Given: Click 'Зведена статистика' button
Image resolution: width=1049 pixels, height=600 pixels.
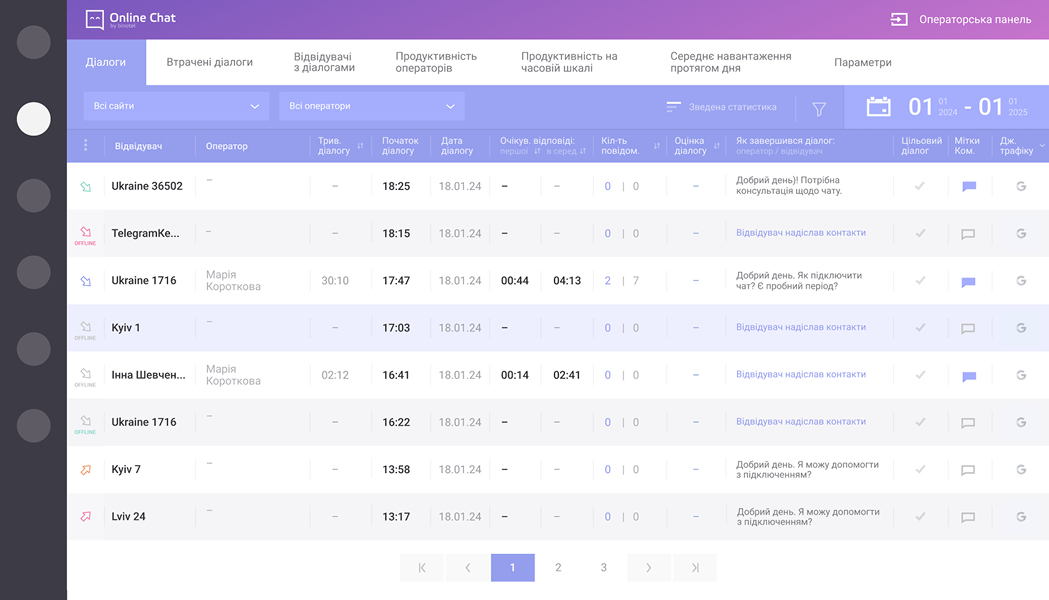Looking at the screenshot, I should click(721, 107).
